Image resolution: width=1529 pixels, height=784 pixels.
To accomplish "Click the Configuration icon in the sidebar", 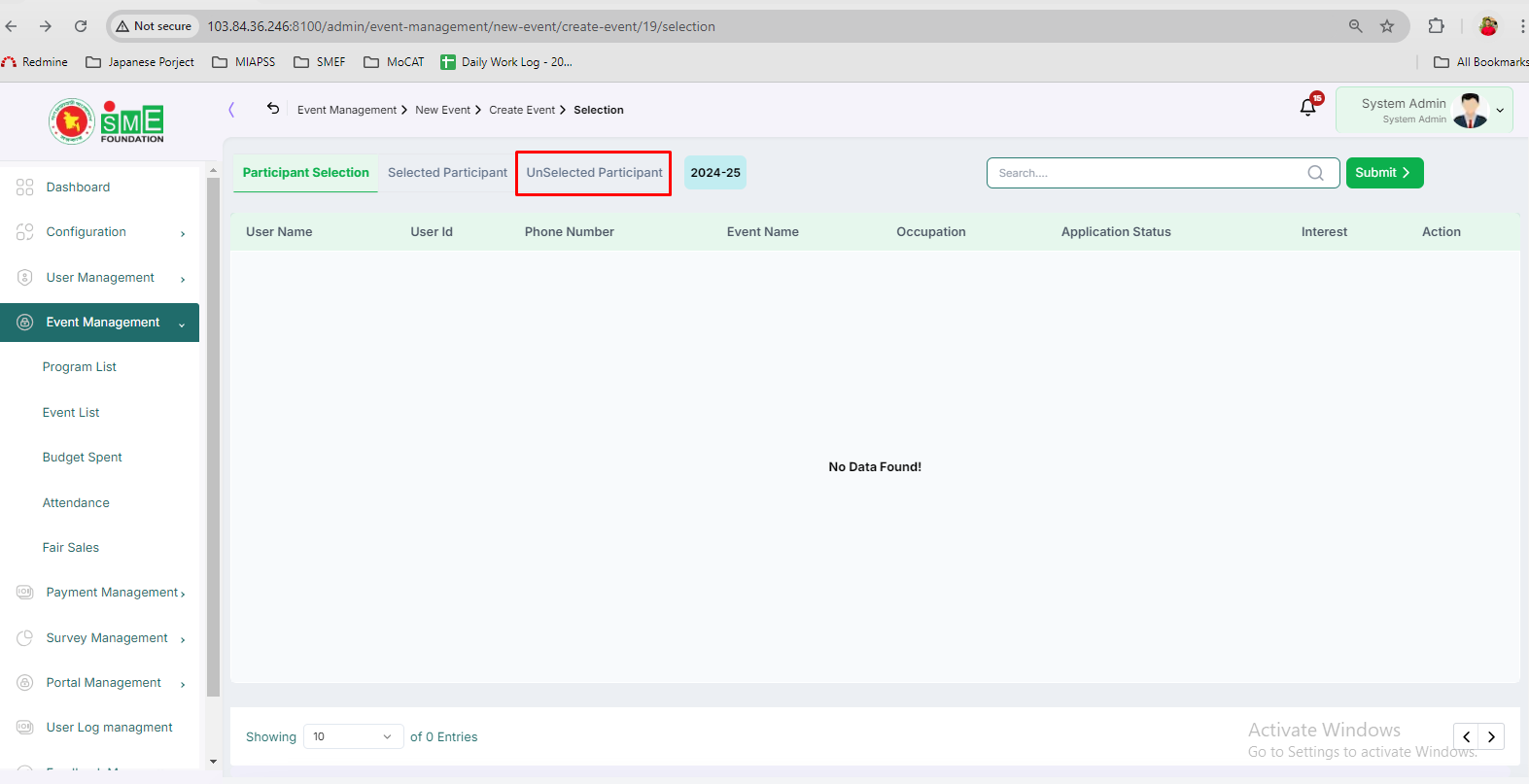I will [25, 232].
